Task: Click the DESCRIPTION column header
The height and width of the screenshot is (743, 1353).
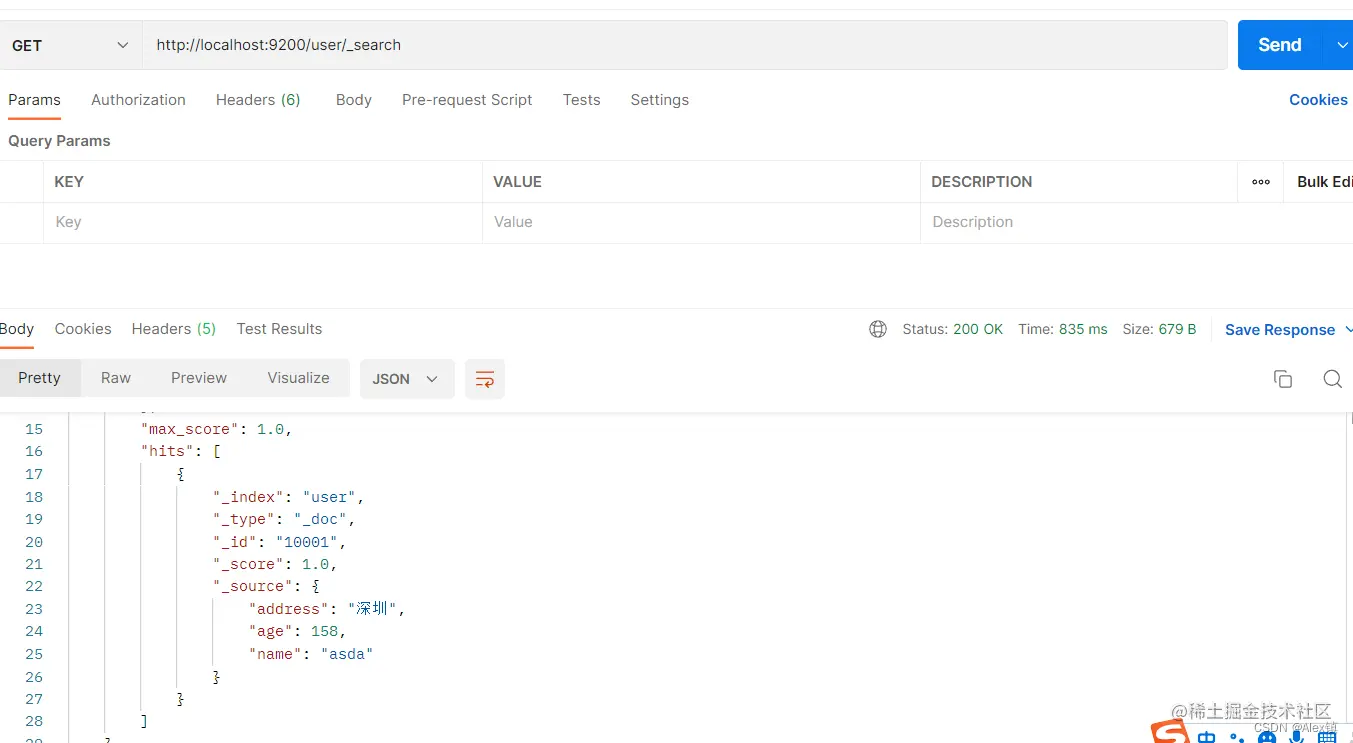Action: [981, 182]
